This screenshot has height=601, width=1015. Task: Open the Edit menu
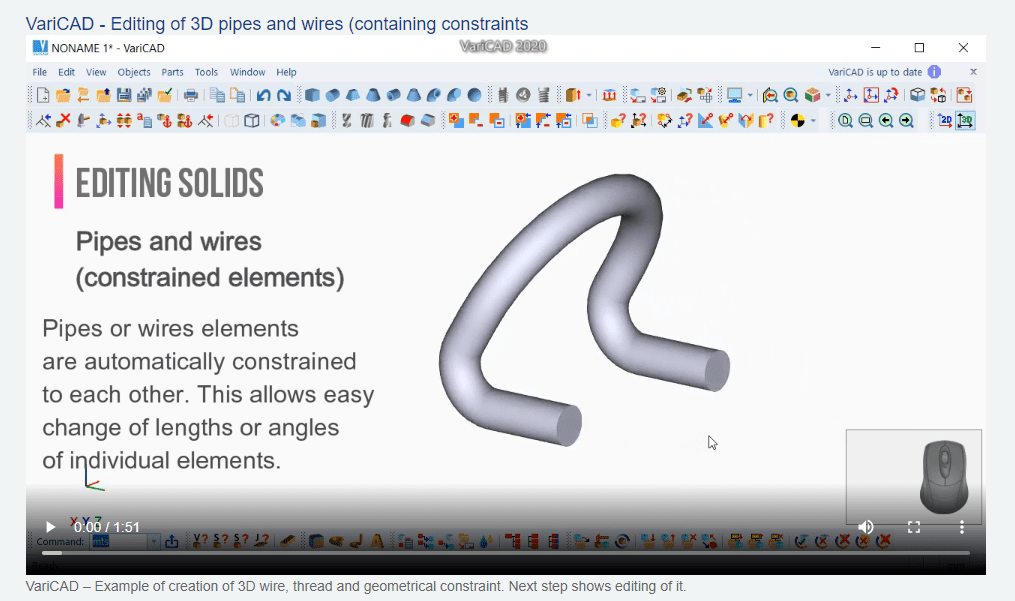coord(66,73)
